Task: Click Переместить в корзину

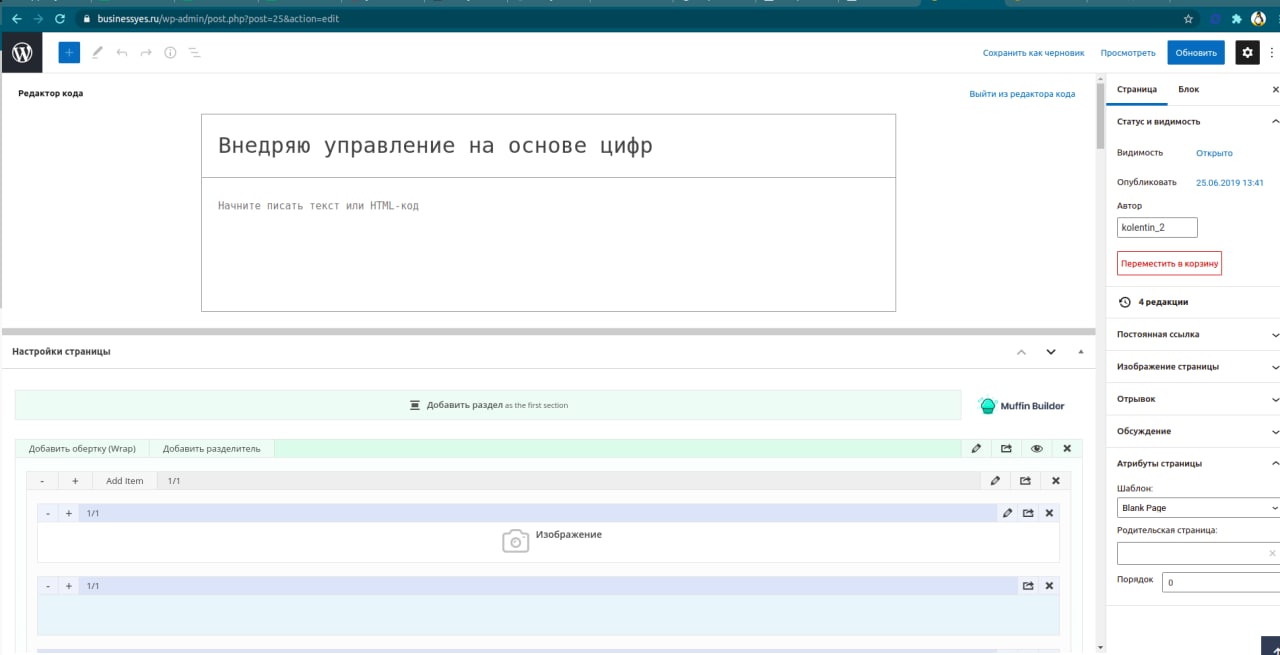Action: 1169,264
